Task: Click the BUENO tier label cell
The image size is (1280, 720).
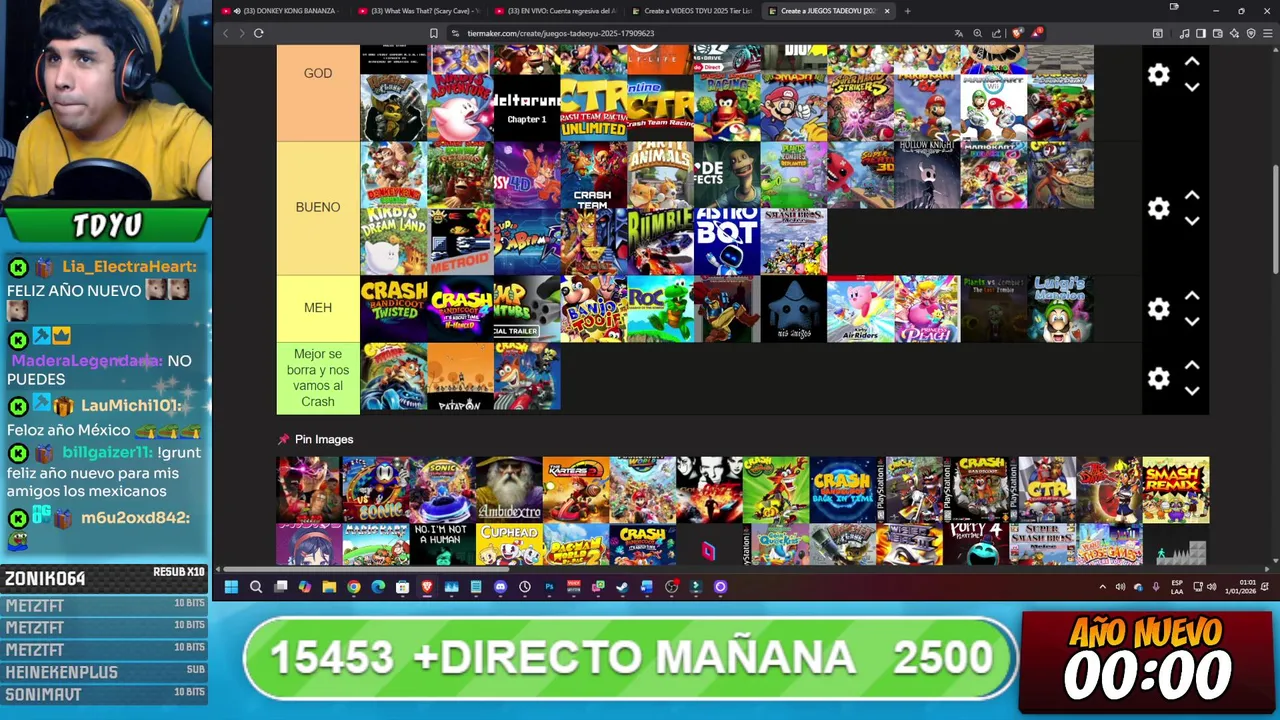Action: click(318, 207)
